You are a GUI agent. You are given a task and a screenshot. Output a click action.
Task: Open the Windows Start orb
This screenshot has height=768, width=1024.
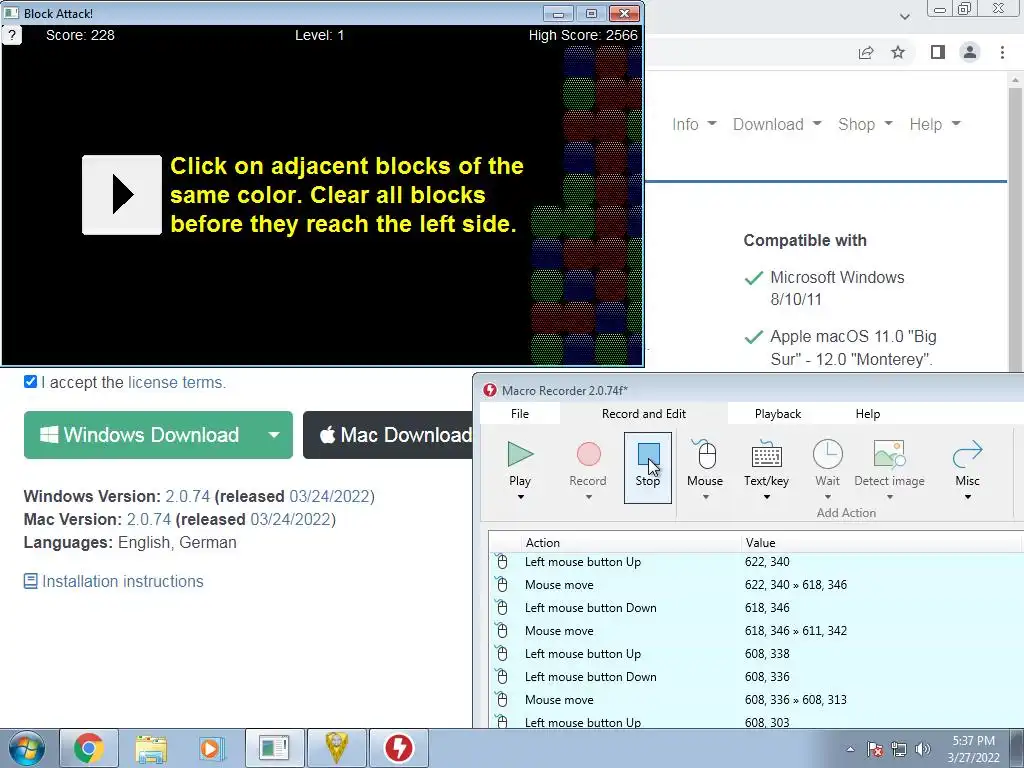[27, 748]
